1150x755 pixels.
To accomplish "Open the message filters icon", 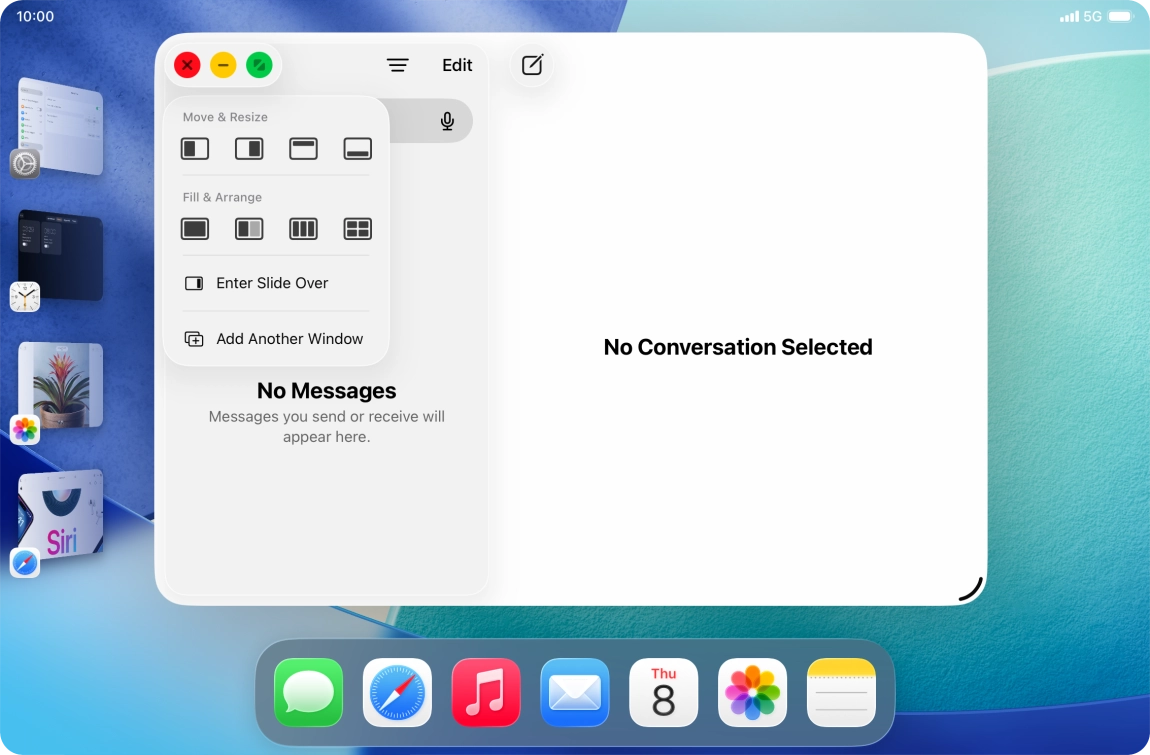I will tap(397, 65).
